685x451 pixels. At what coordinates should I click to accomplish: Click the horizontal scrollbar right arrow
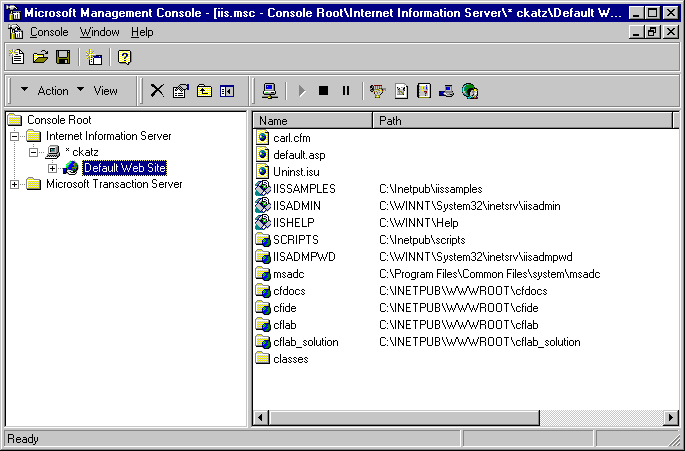point(671,417)
